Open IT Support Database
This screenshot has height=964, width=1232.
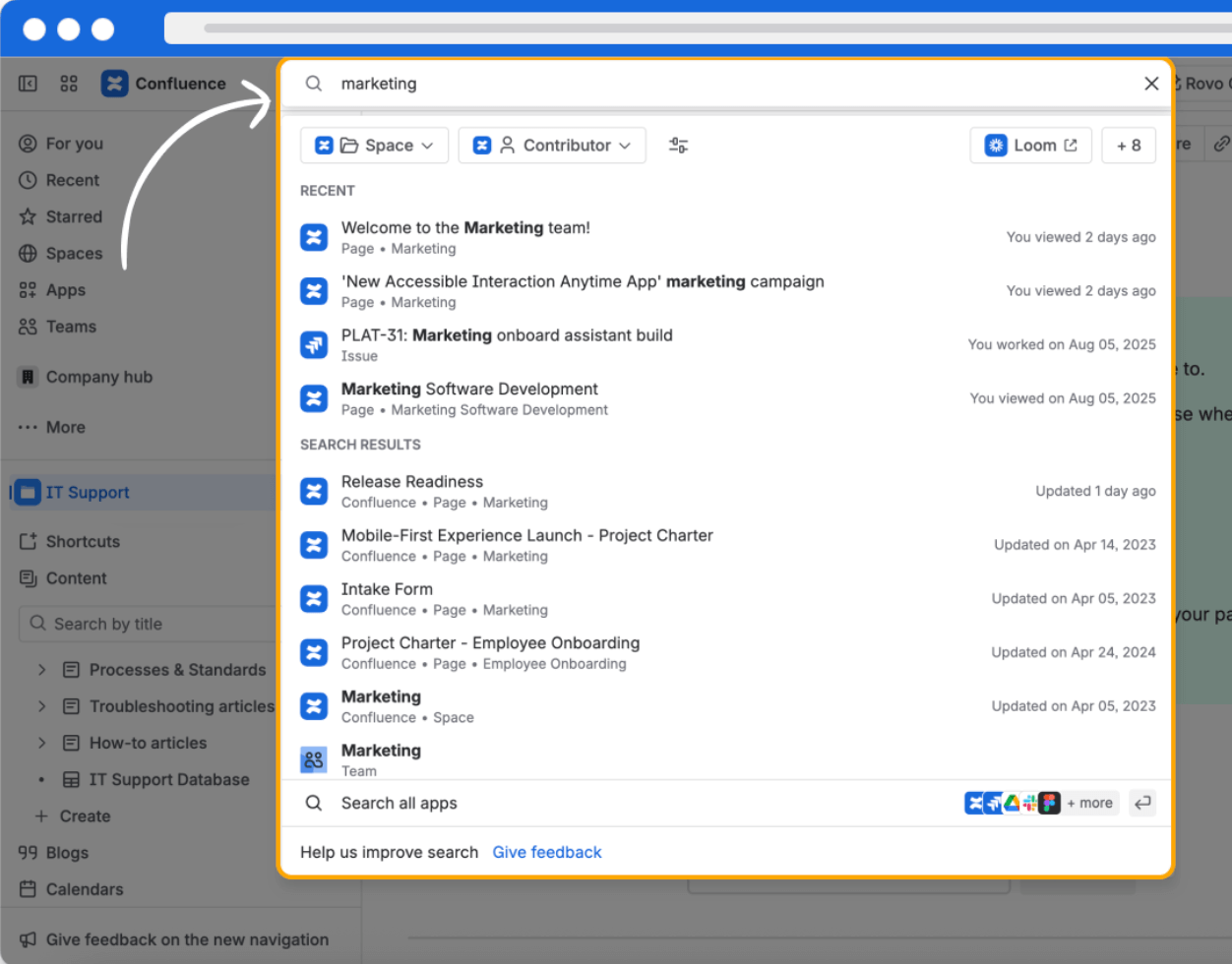(169, 779)
